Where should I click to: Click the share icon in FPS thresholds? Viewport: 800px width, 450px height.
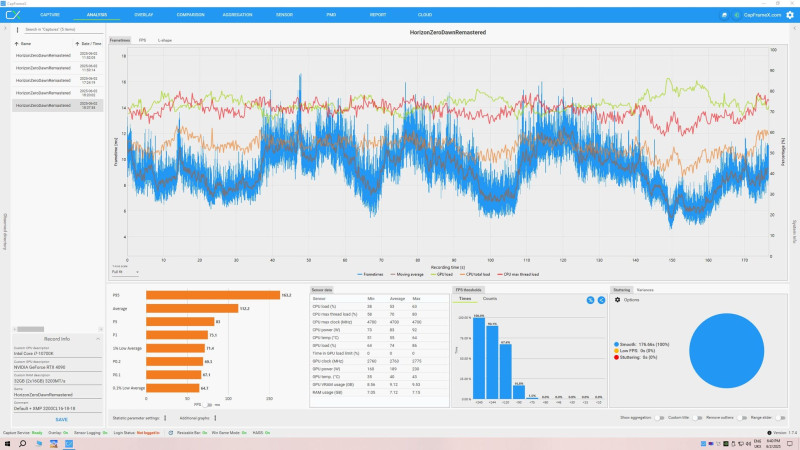(602, 300)
